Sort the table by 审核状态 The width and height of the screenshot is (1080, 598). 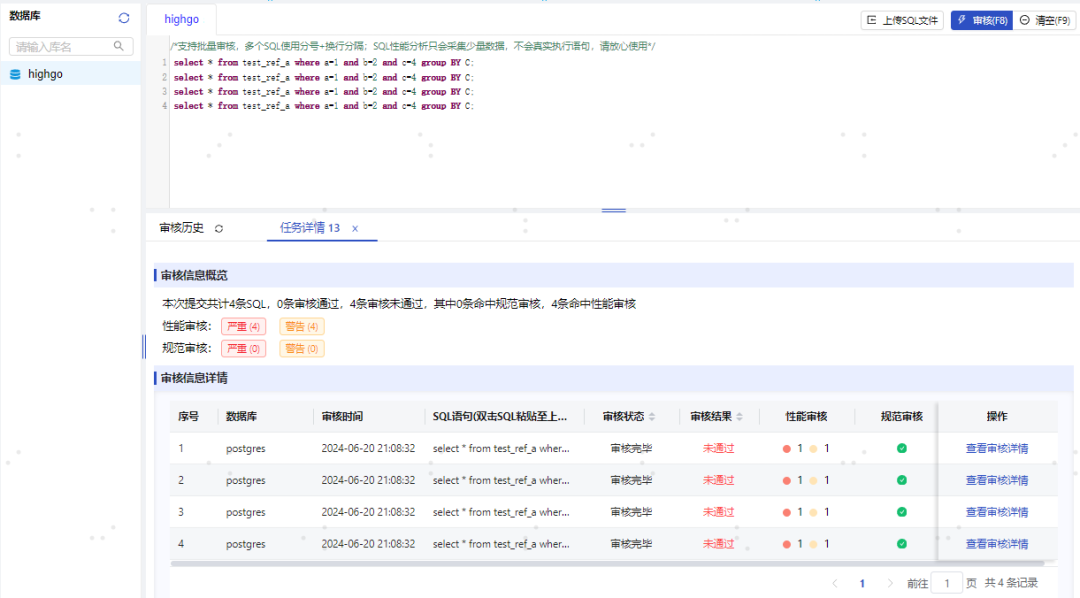tap(652, 417)
